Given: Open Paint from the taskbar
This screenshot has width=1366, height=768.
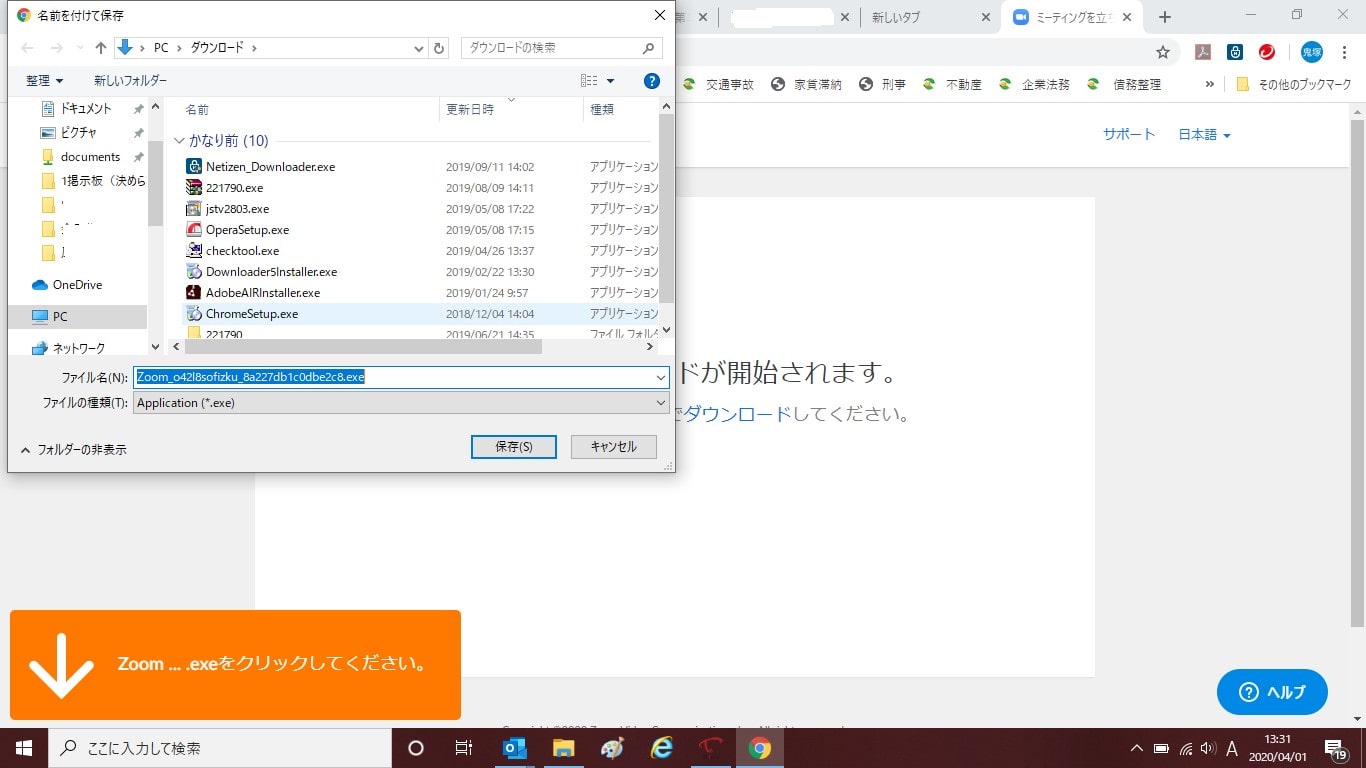Looking at the screenshot, I should 613,748.
